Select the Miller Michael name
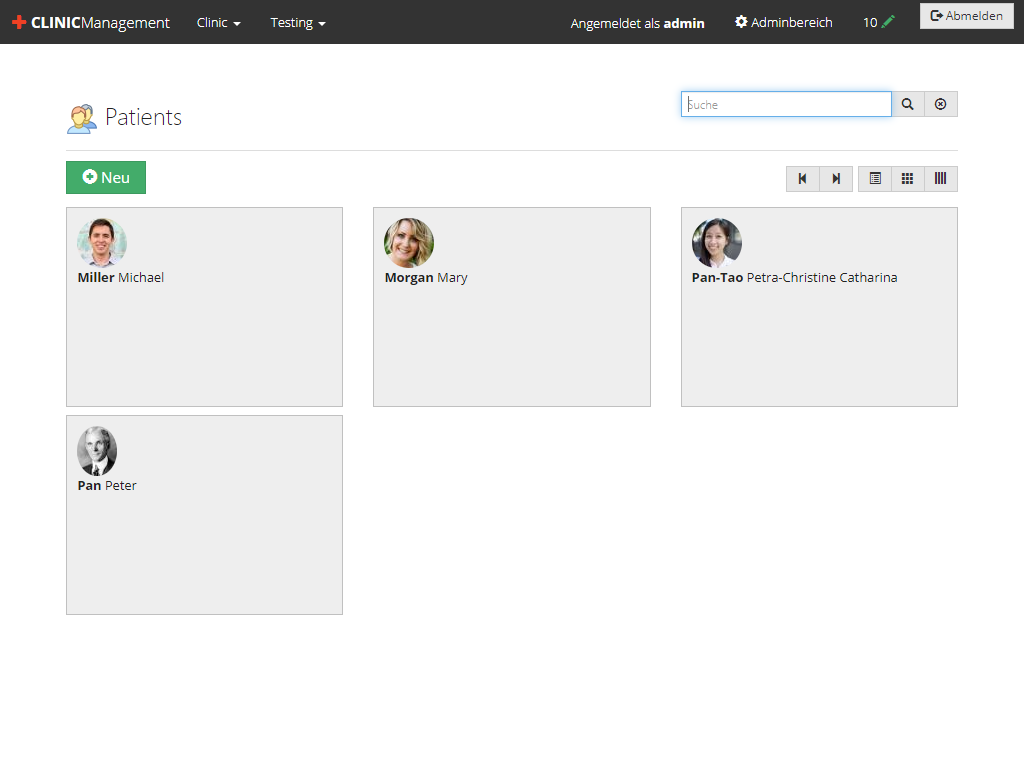This screenshot has width=1024, height=768. 121,278
